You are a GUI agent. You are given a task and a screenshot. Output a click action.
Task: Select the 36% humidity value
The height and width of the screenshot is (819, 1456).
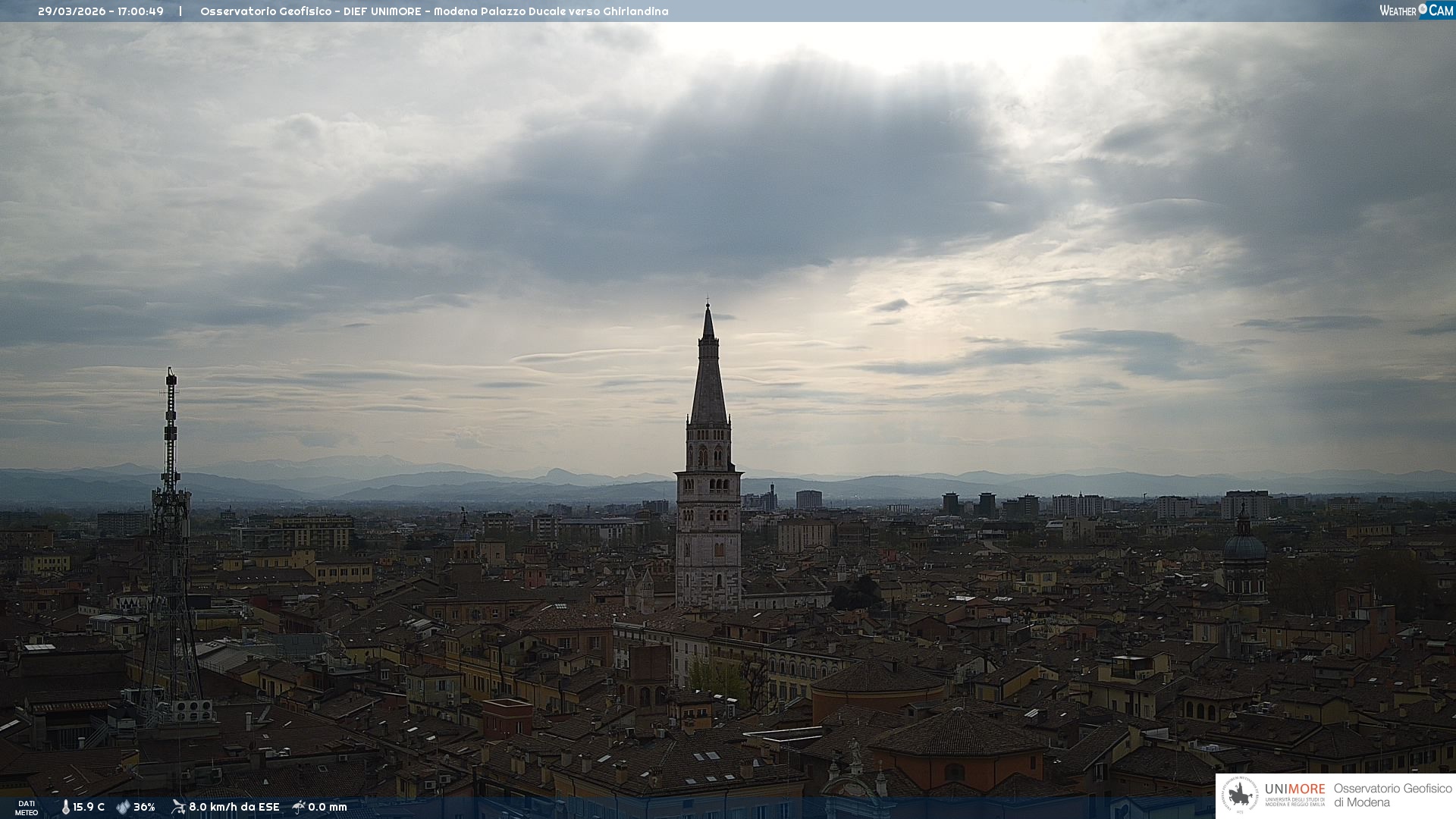pos(144,807)
